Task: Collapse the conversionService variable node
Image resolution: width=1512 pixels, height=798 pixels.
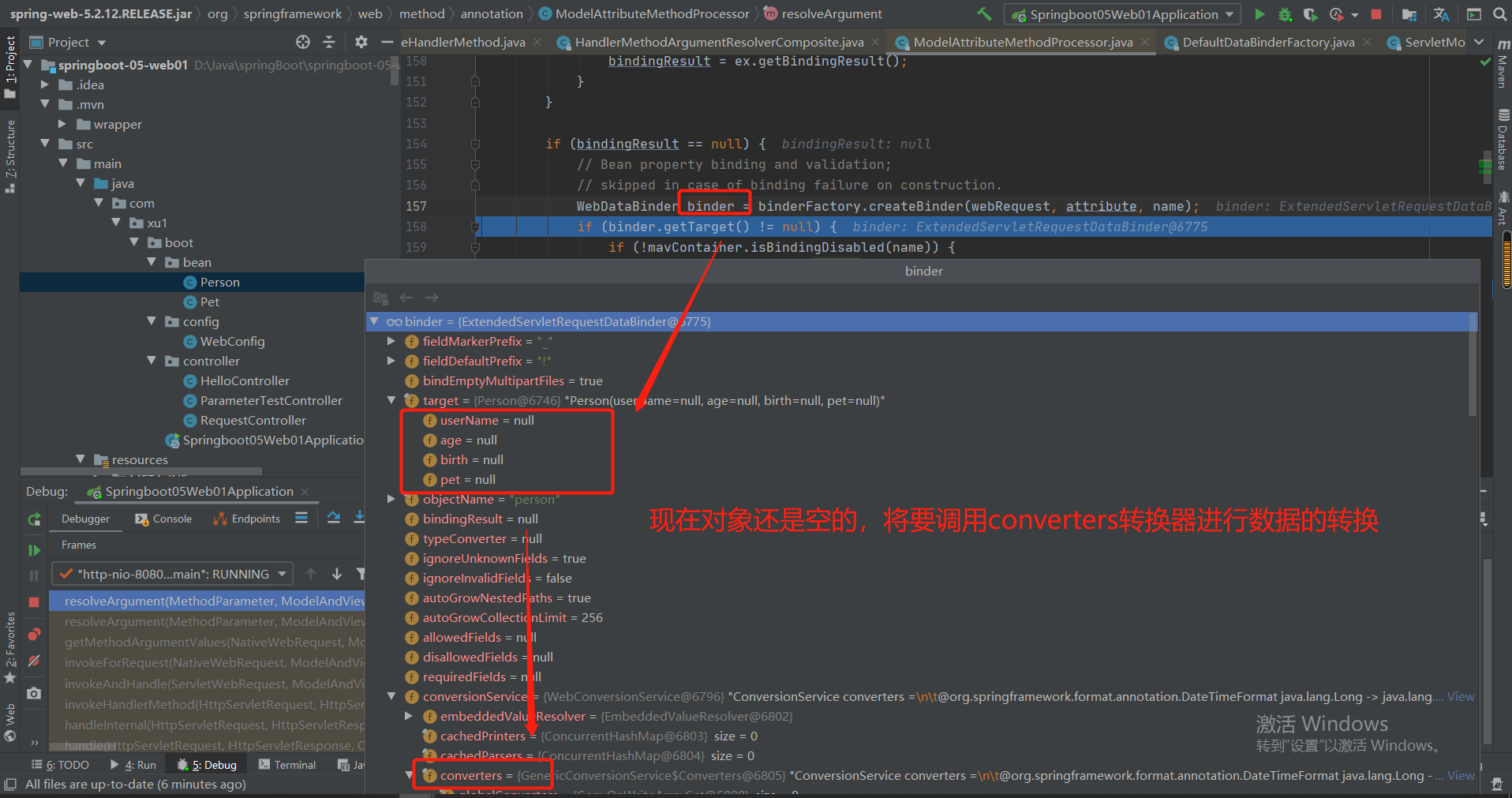Action: point(391,696)
